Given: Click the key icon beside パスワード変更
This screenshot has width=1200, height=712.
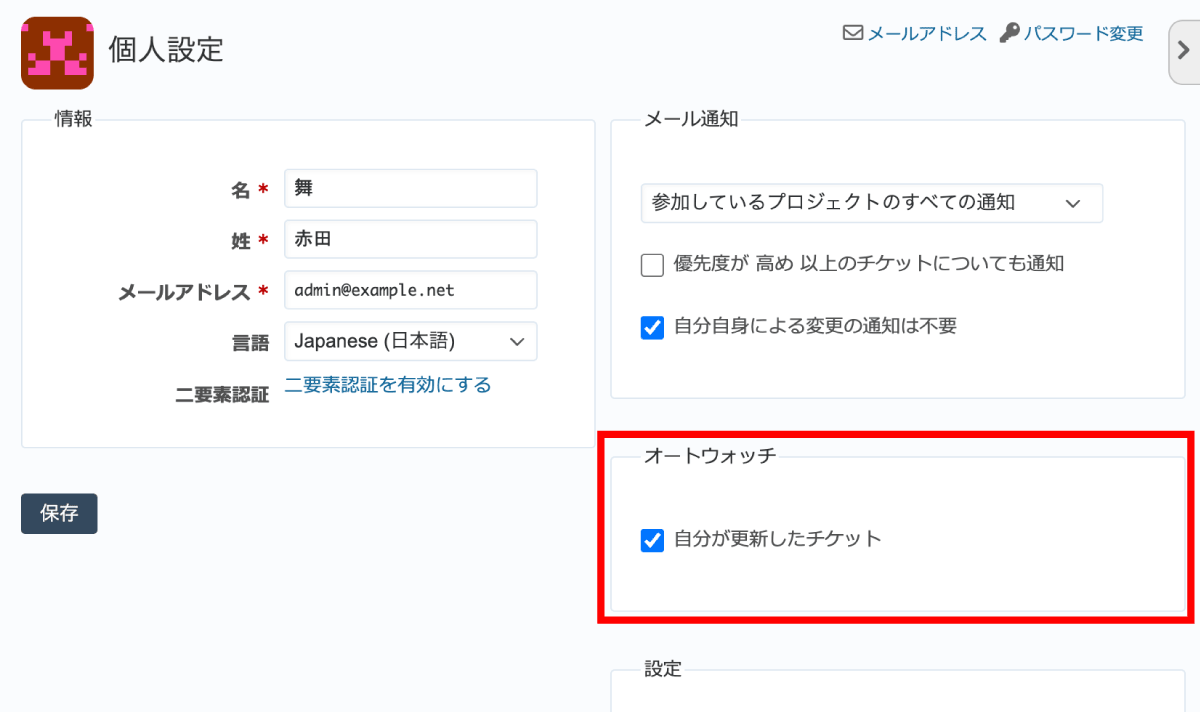Looking at the screenshot, I should click(x=1009, y=33).
